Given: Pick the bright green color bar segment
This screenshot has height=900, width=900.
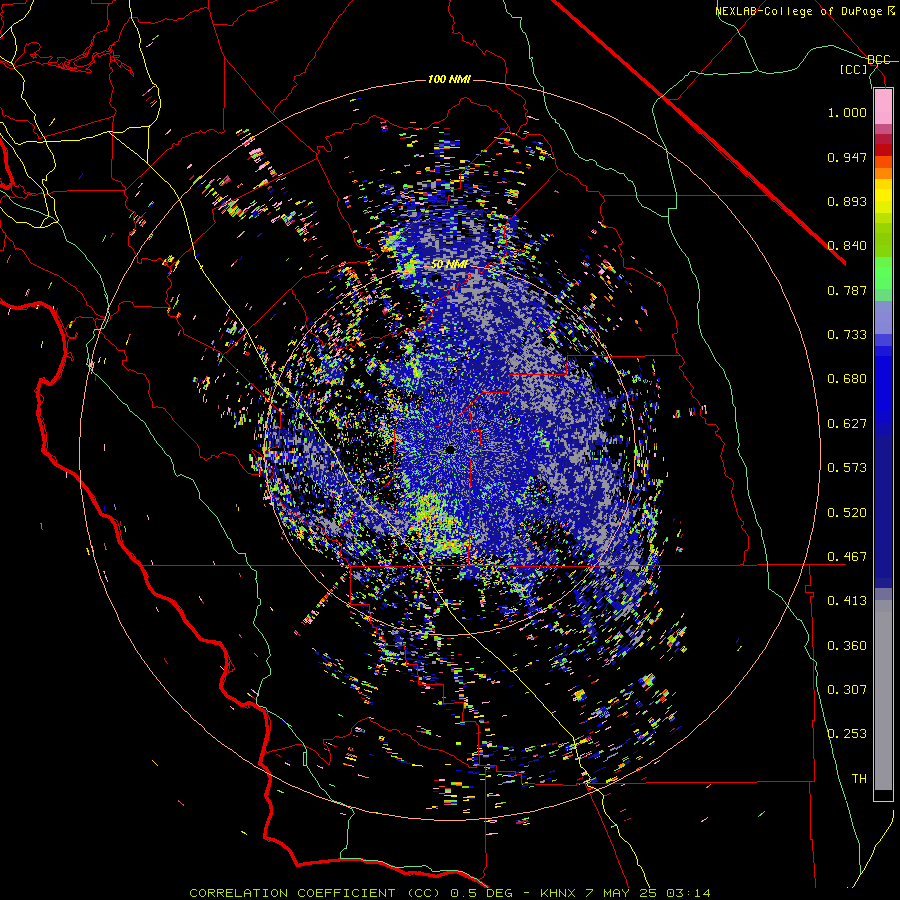Looking at the screenshot, I should click(883, 273).
